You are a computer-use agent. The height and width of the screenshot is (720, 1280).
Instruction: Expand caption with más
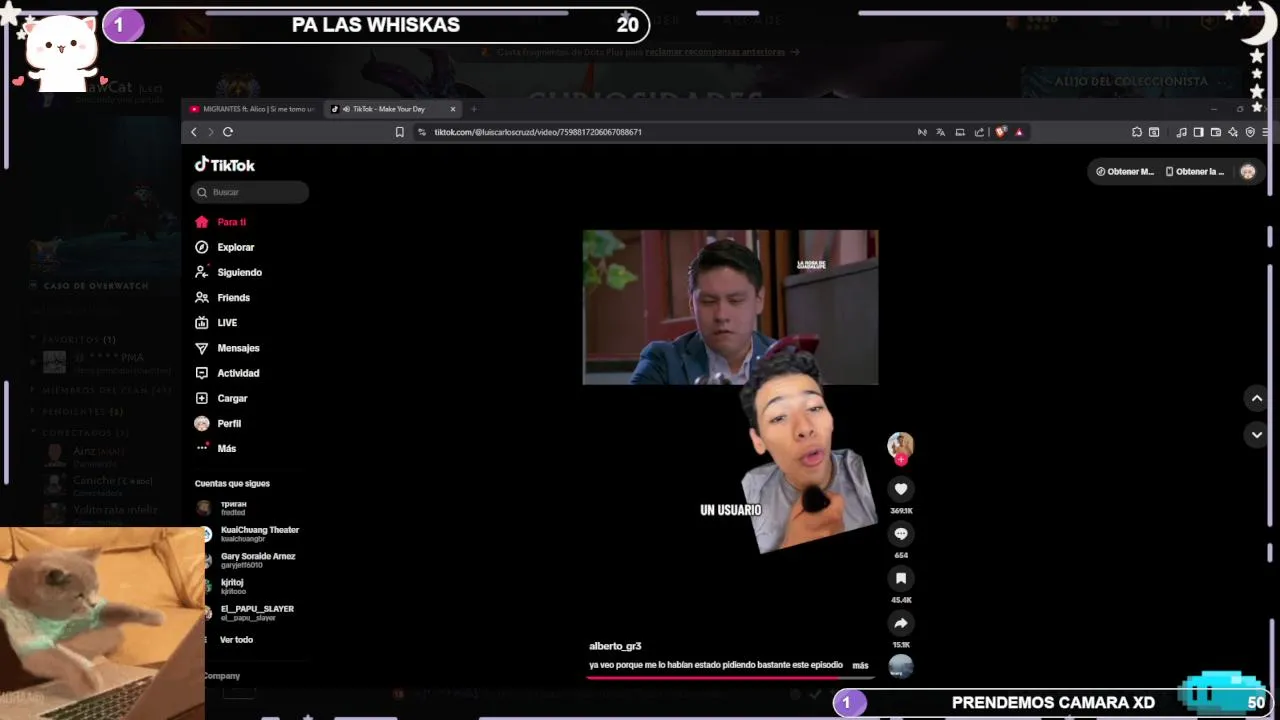pyautogui.click(x=860, y=665)
